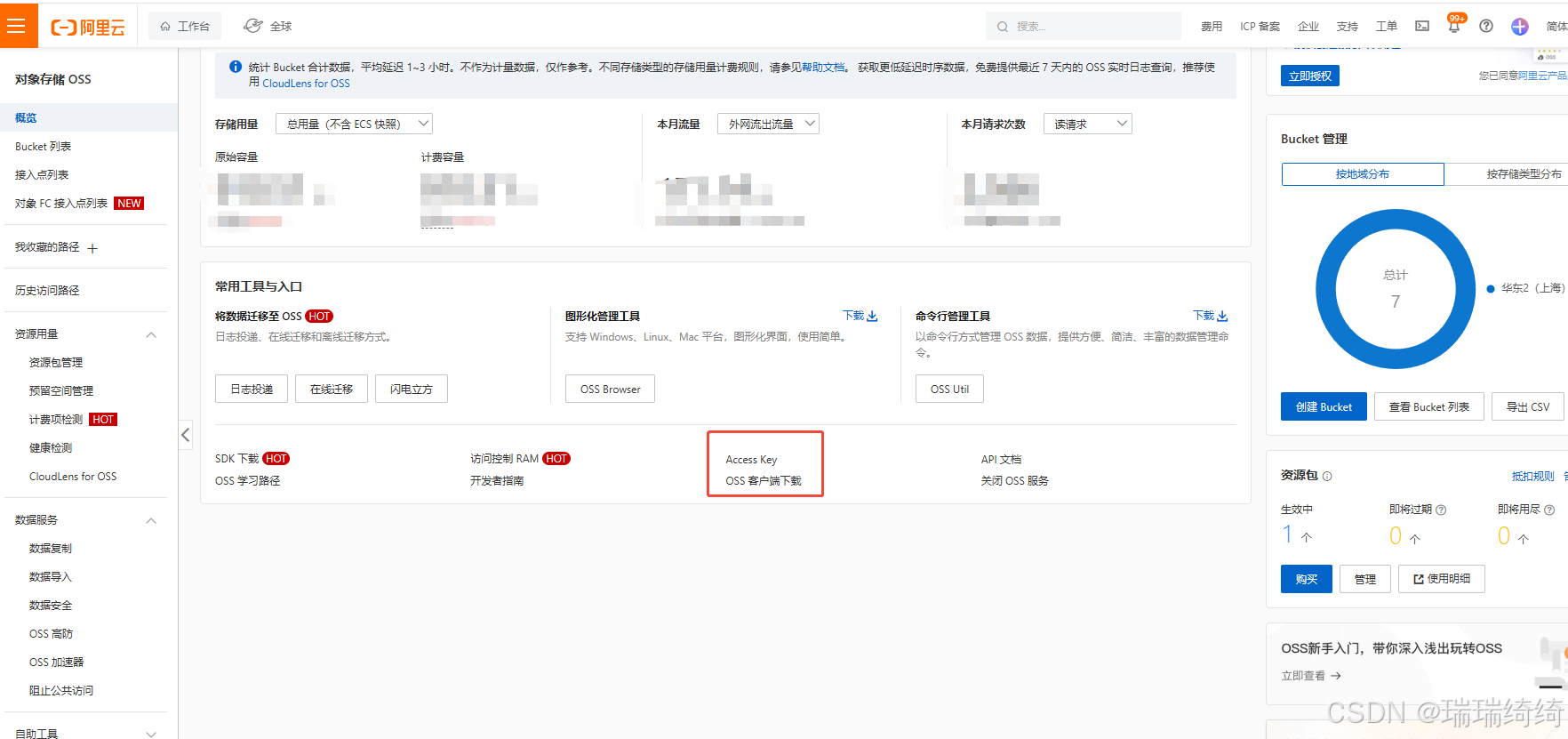
Task: Collapse the 资源用量 section
Action: coord(151,334)
